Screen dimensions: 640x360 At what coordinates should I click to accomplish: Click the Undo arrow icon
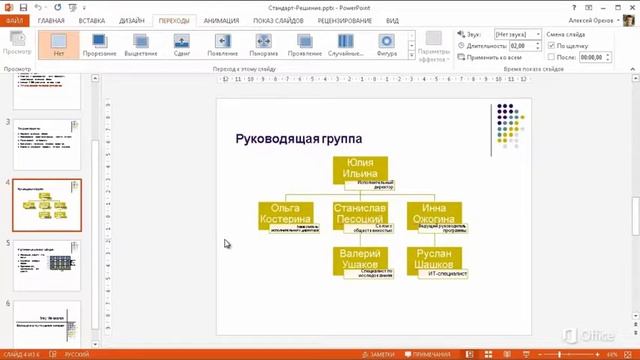38,7
